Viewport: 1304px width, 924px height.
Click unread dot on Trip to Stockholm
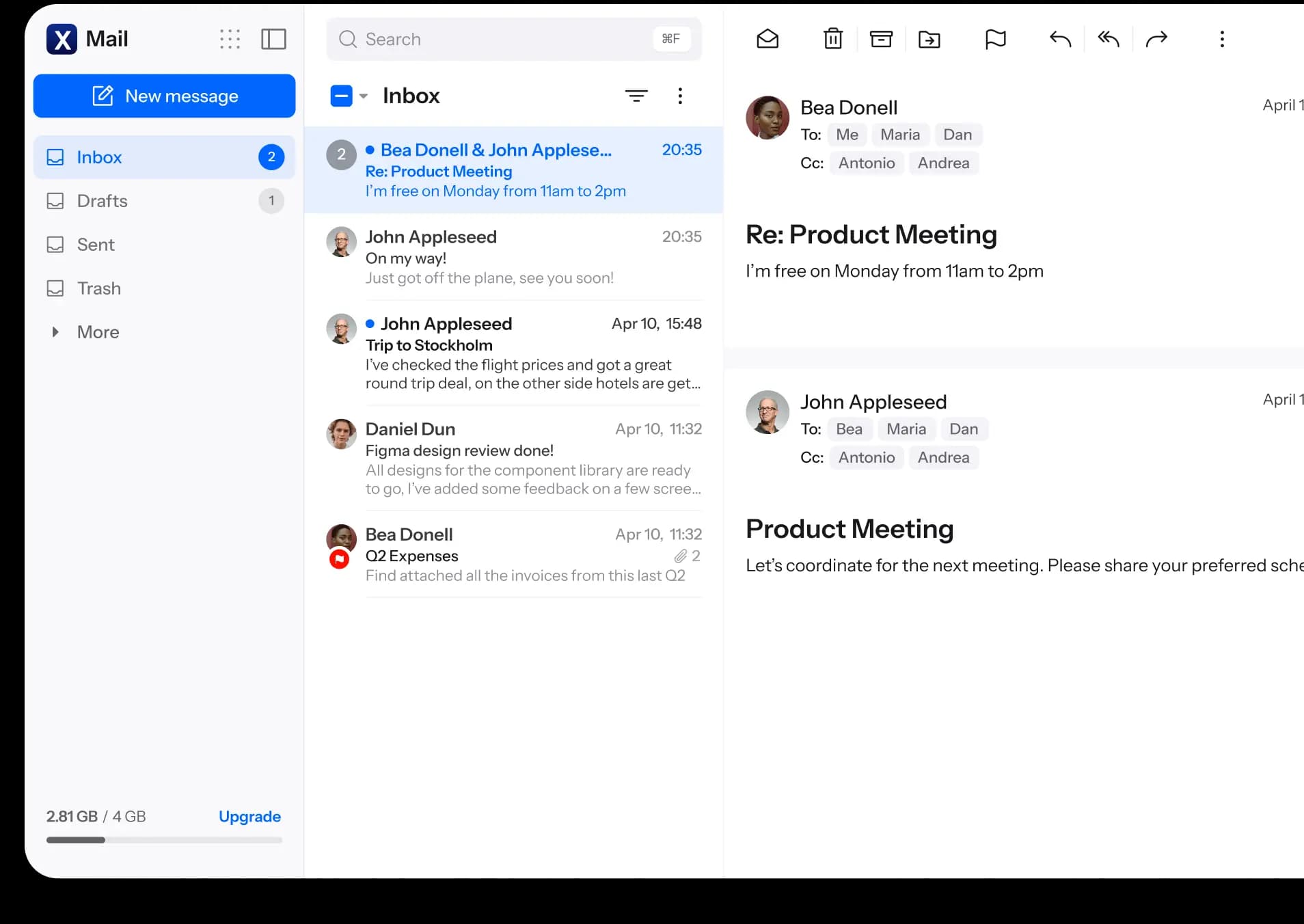(370, 324)
